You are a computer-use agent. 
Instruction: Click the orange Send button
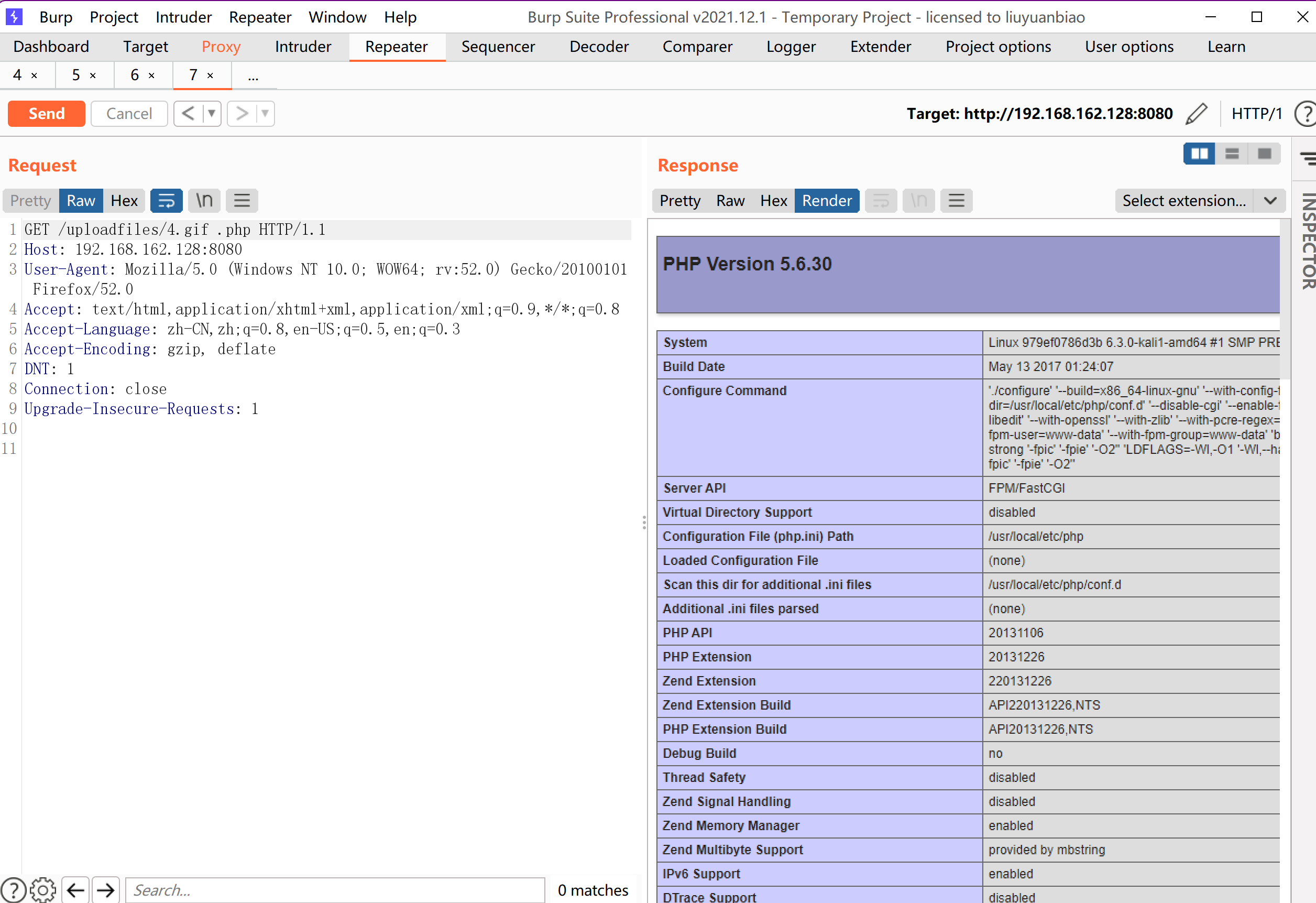(47, 114)
